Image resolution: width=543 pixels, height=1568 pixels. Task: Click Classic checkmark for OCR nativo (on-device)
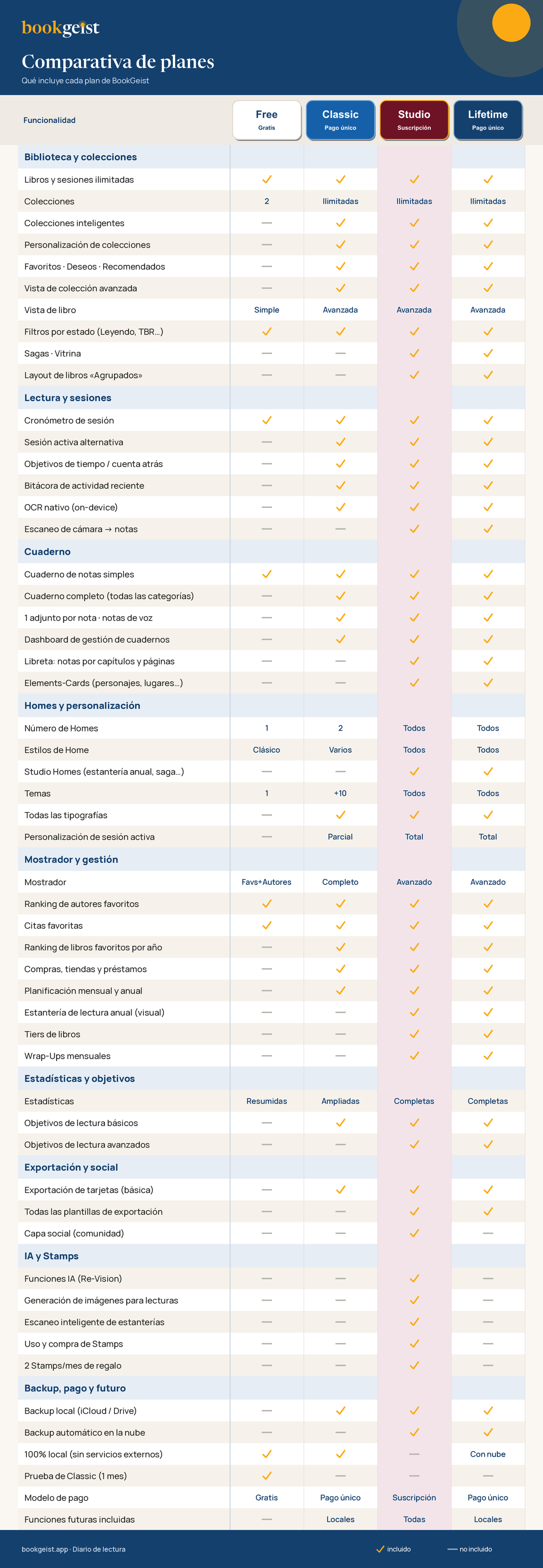pos(340,507)
